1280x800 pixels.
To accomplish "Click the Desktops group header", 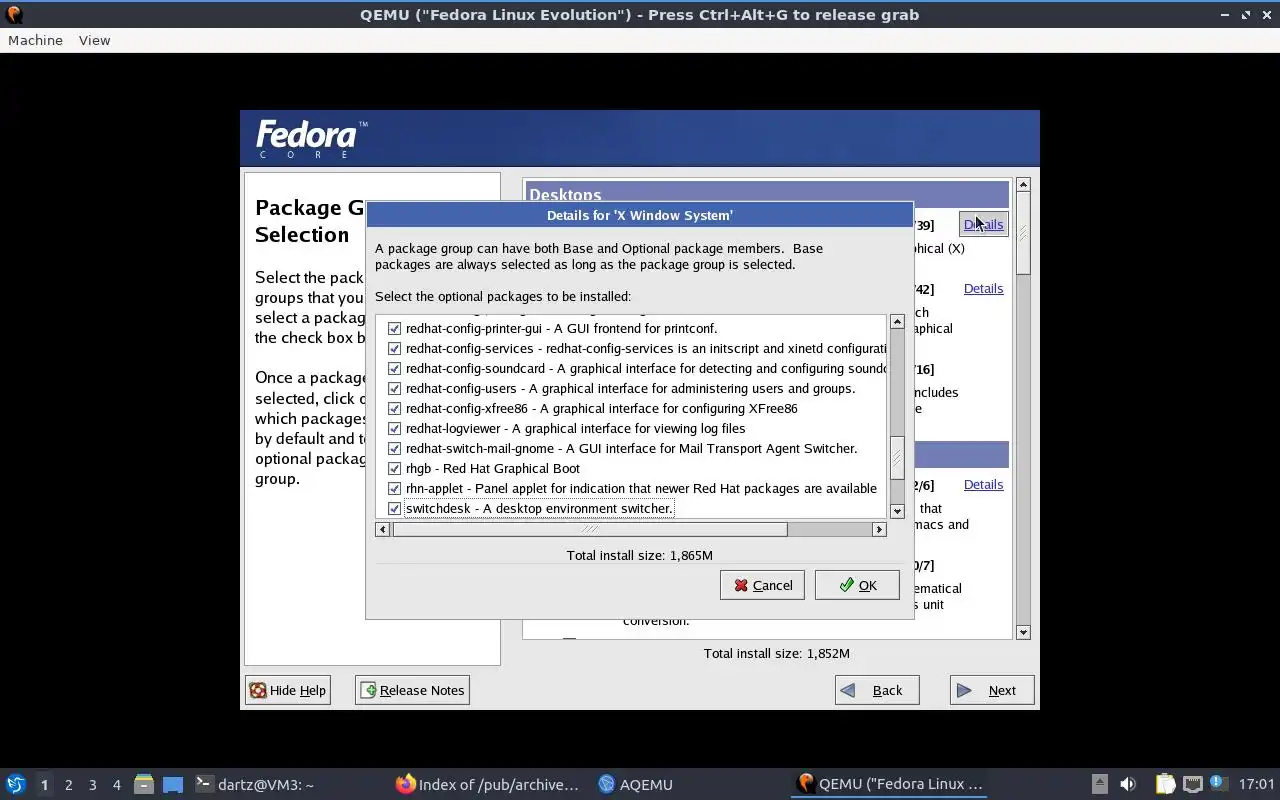I will [x=767, y=195].
